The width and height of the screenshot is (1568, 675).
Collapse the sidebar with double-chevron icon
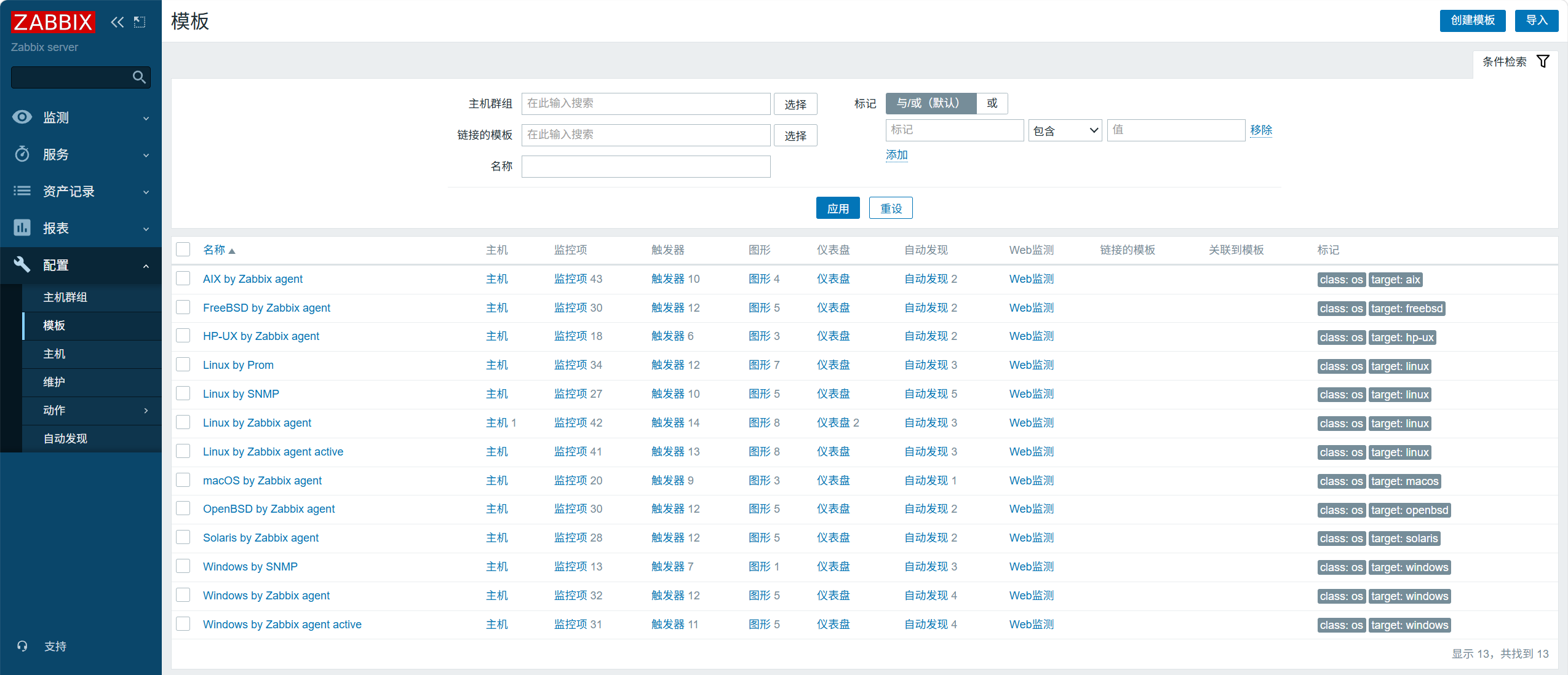pyautogui.click(x=117, y=22)
